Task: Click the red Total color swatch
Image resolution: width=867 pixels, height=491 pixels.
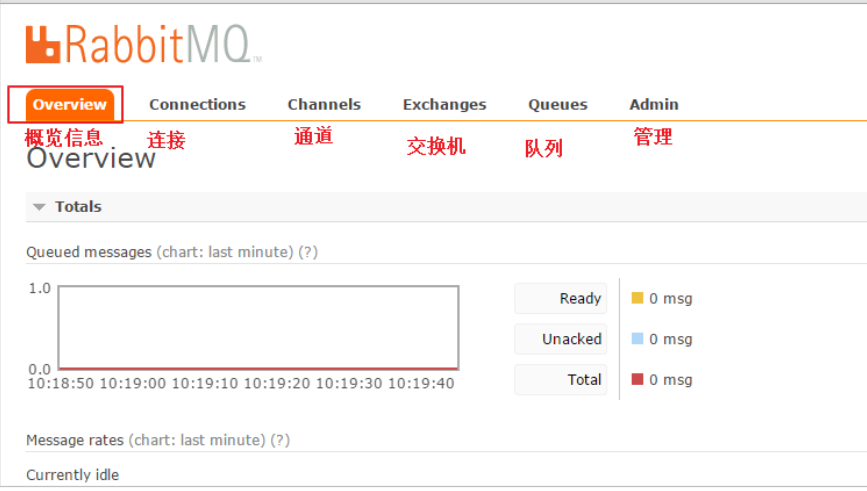Action: click(x=637, y=380)
